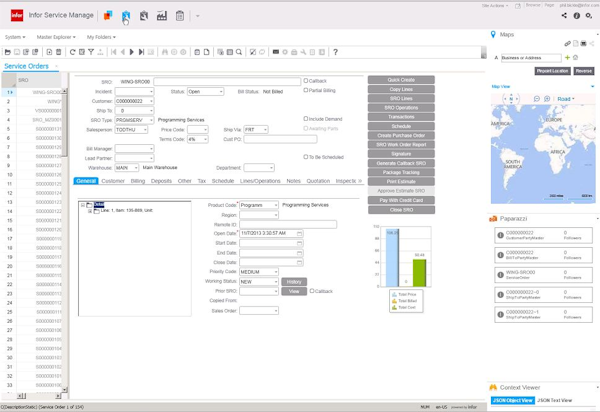Switch to the Customer tab
The image size is (600, 412).
(113, 181)
